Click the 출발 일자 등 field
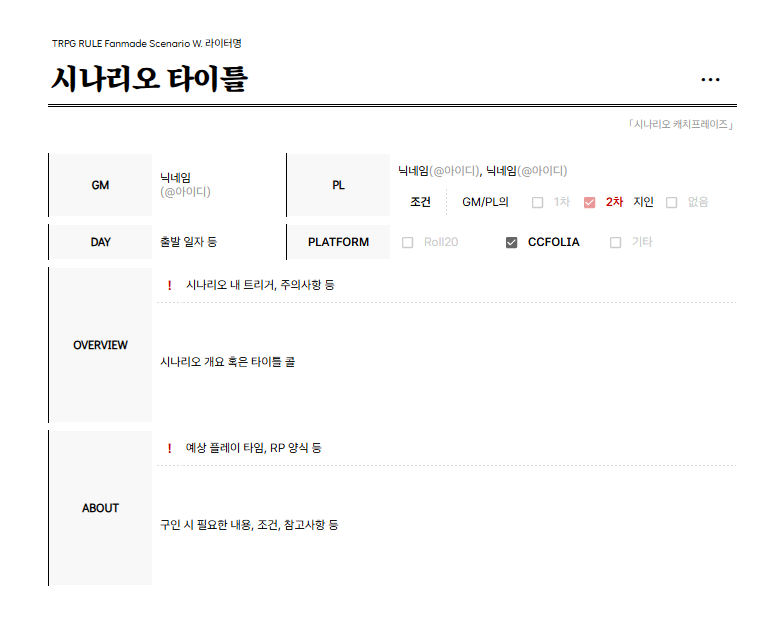 (x=189, y=242)
